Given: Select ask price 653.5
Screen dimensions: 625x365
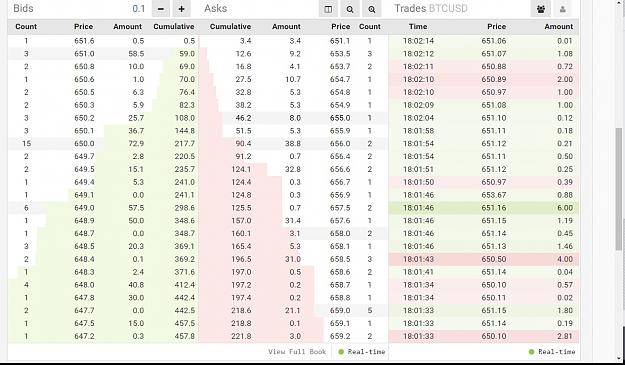Looking at the screenshot, I should 340,54.
